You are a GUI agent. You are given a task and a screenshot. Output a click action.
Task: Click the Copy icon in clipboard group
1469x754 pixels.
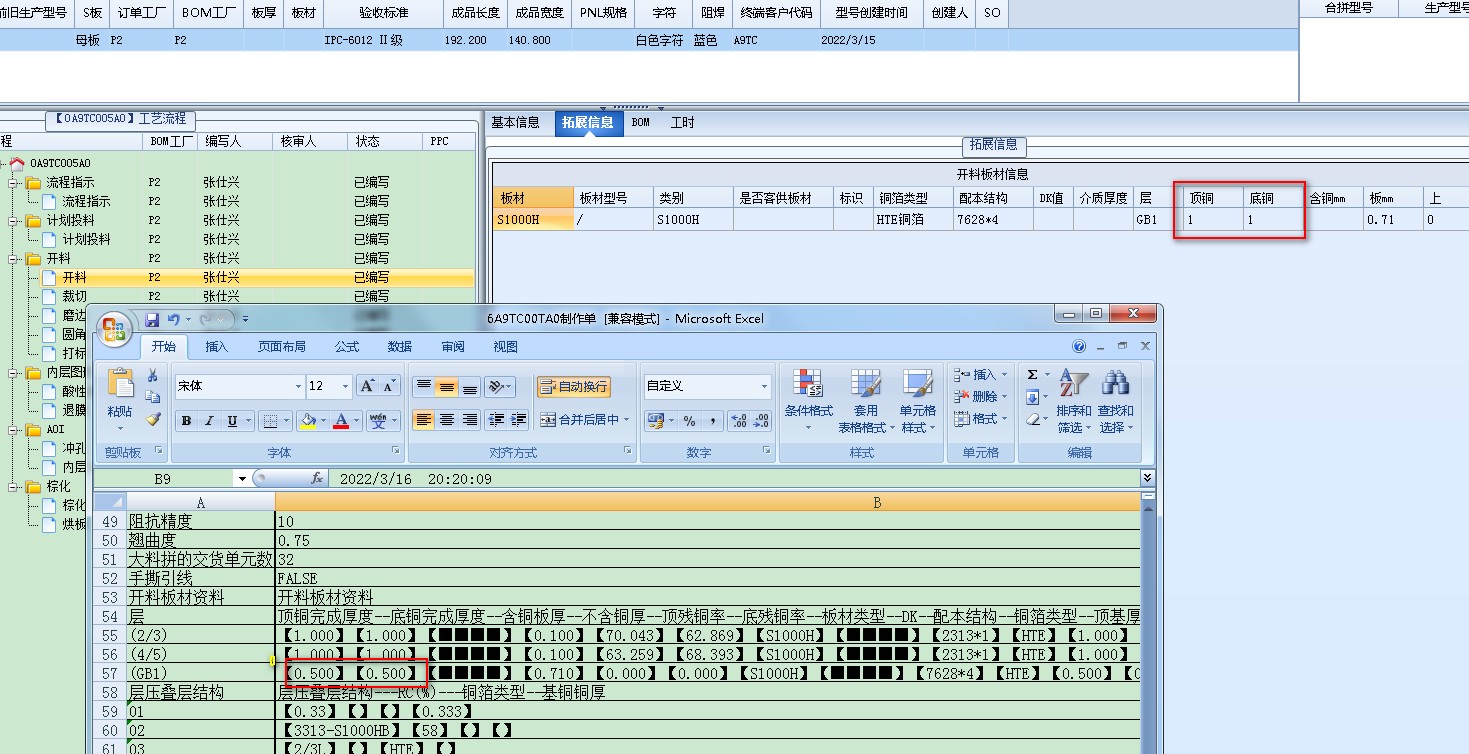pyautogui.click(x=153, y=398)
